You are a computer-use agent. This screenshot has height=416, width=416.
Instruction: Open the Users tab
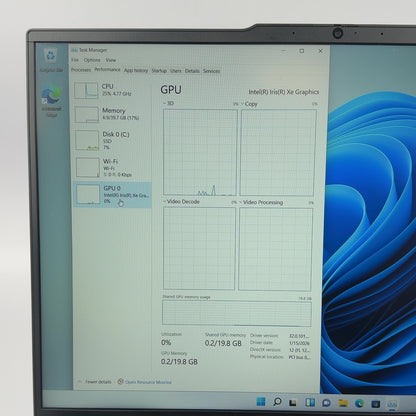coord(175,71)
